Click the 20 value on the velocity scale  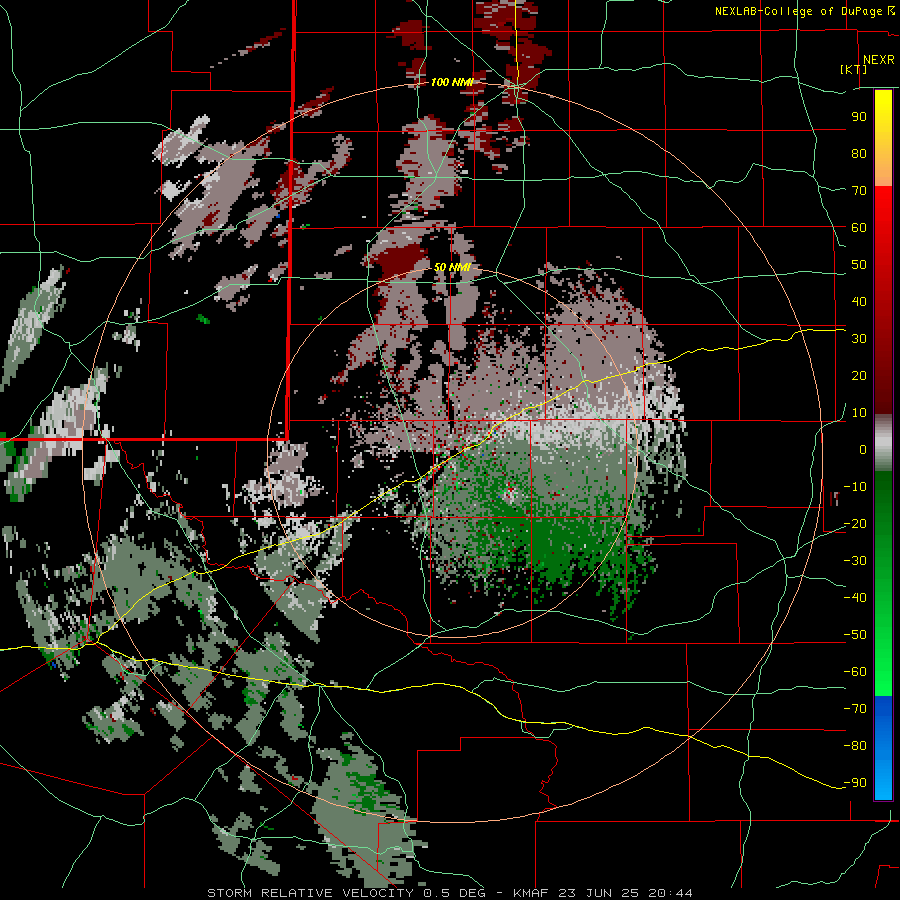859,375
